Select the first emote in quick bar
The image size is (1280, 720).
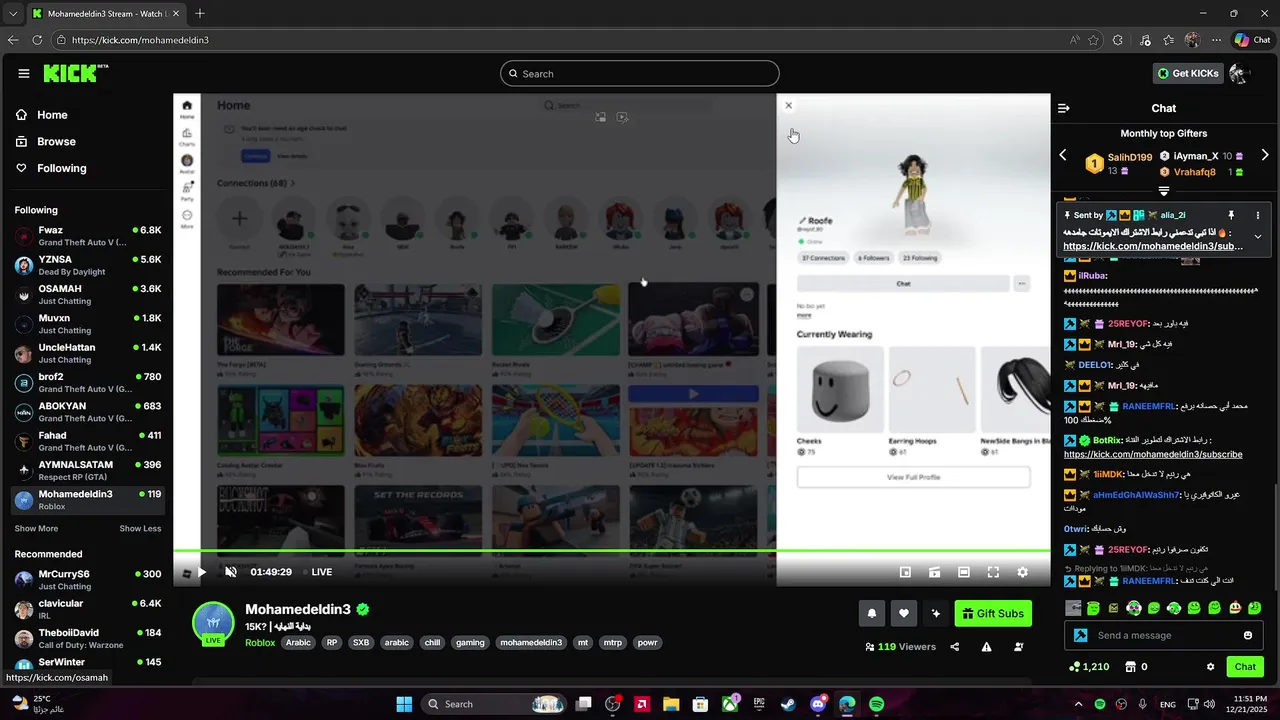1073,608
